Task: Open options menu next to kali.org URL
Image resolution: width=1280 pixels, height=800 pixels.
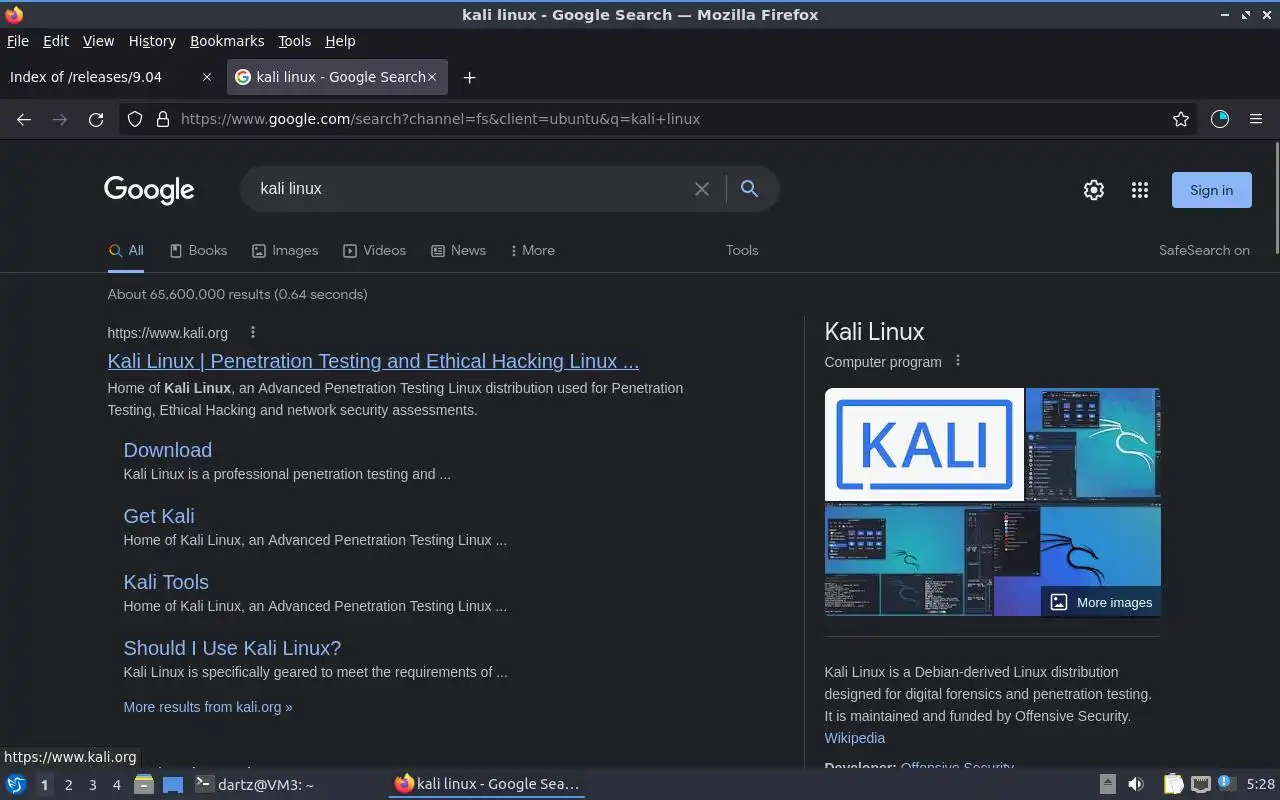Action: click(253, 332)
